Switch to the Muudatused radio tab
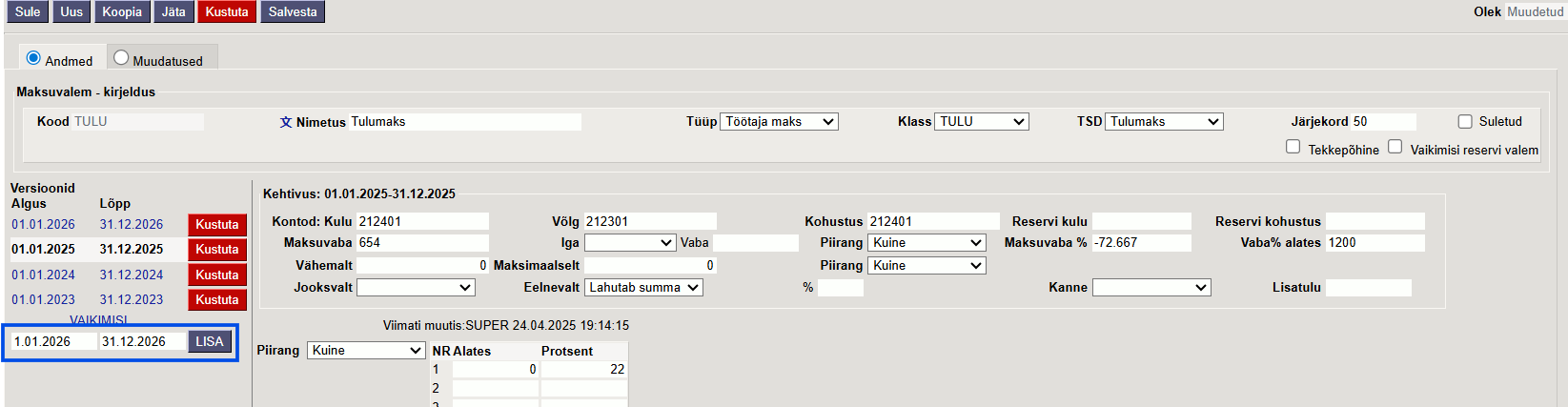Screen dimensions: 1568x407 click(x=121, y=58)
